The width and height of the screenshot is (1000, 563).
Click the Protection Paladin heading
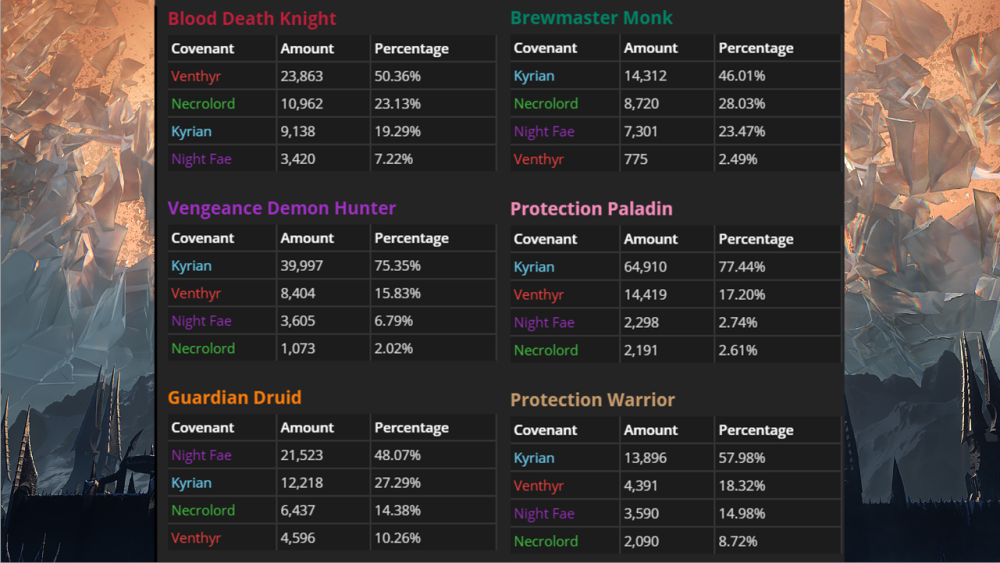point(591,209)
